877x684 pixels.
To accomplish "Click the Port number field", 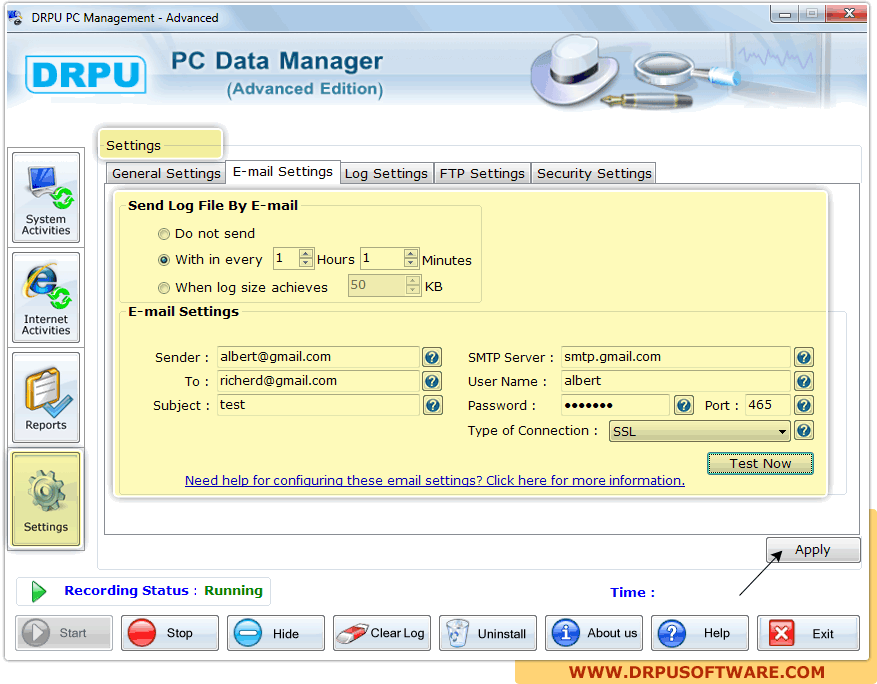I will (768, 405).
